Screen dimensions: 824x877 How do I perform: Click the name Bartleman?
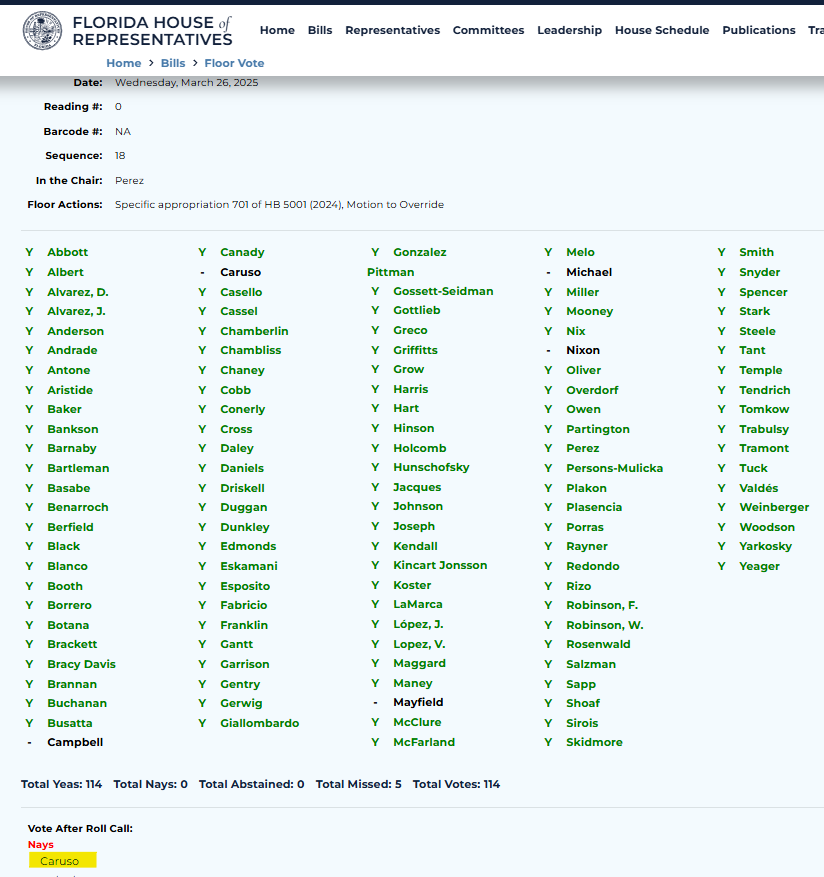(x=78, y=469)
